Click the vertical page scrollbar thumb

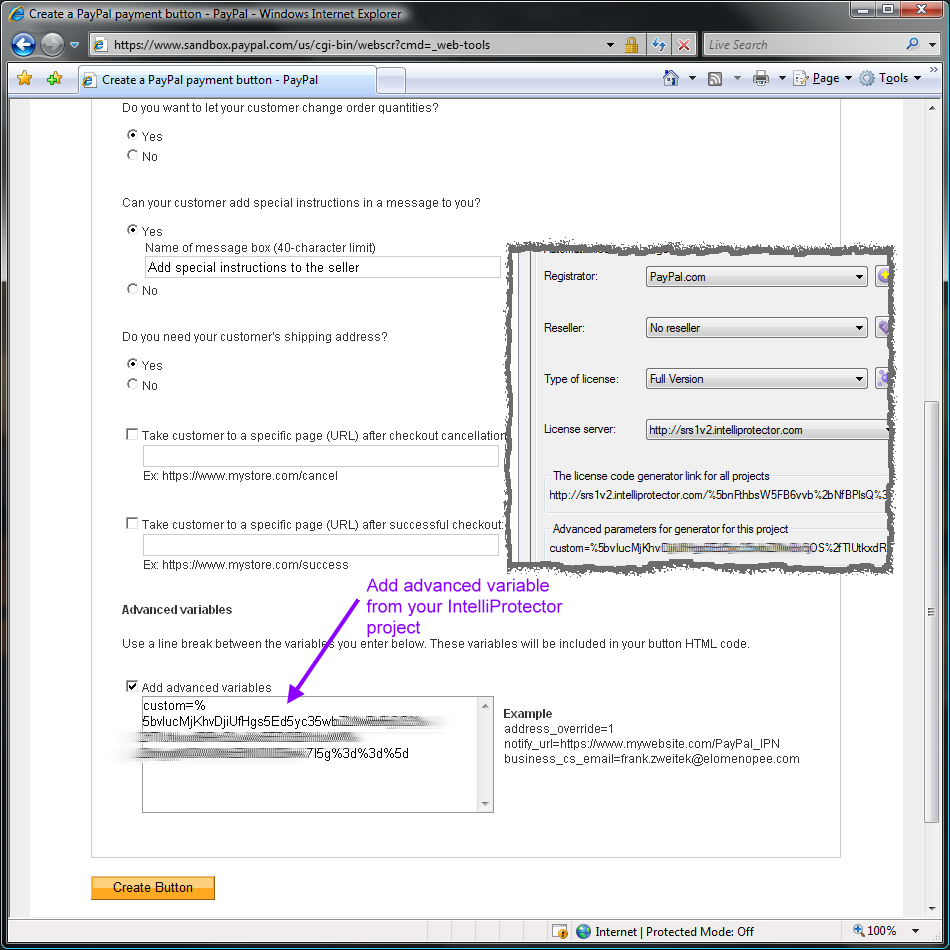click(932, 612)
